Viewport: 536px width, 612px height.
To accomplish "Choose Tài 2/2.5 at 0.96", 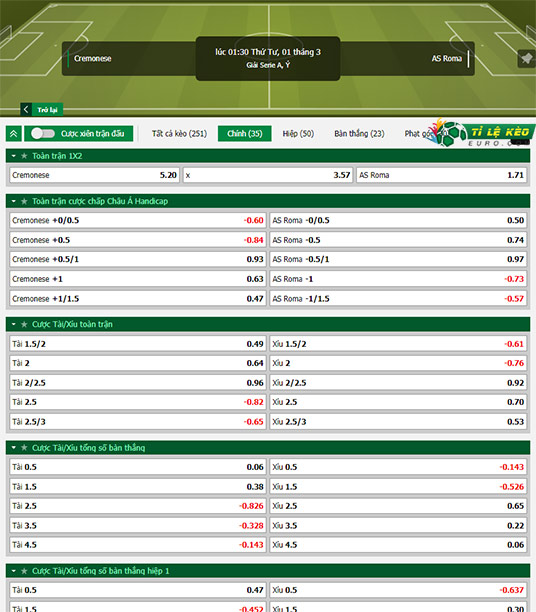I will point(138,383).
